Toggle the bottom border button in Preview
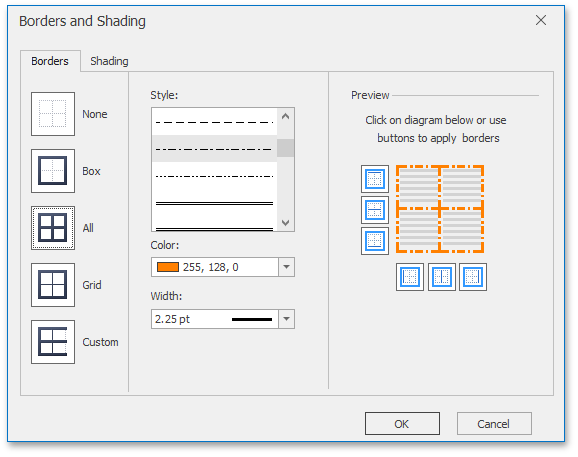578x457 pixels. click(375, 241)
